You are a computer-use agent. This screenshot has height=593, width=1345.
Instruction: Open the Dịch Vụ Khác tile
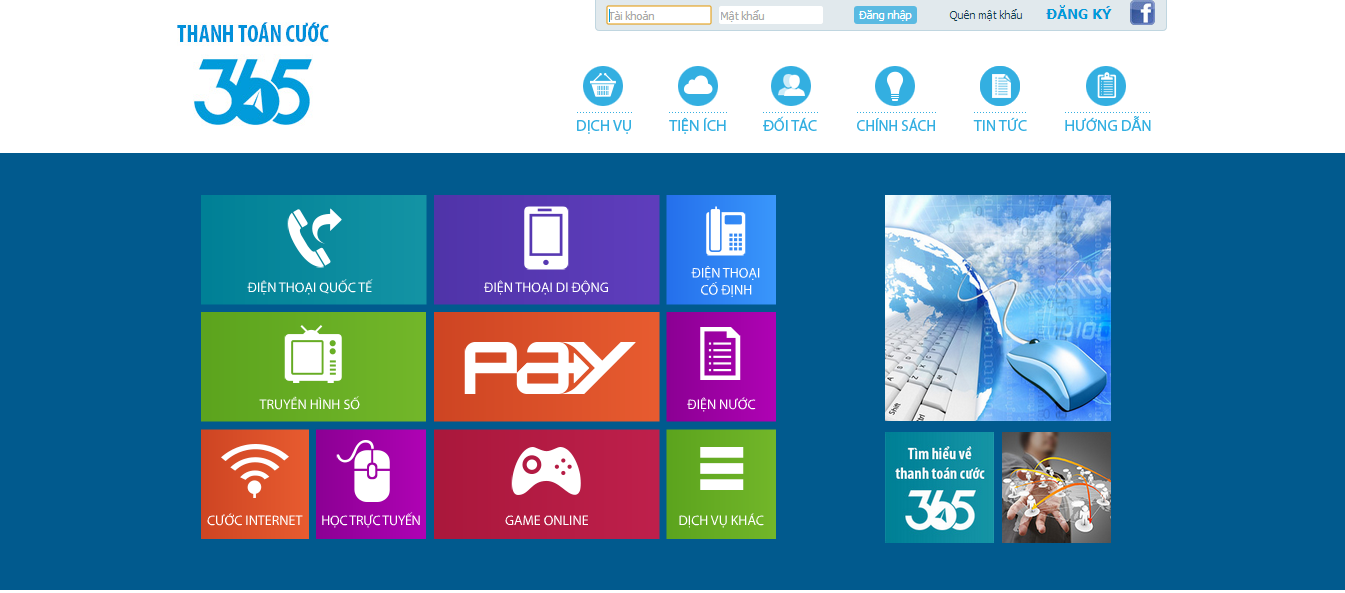[x=721, y=484]
